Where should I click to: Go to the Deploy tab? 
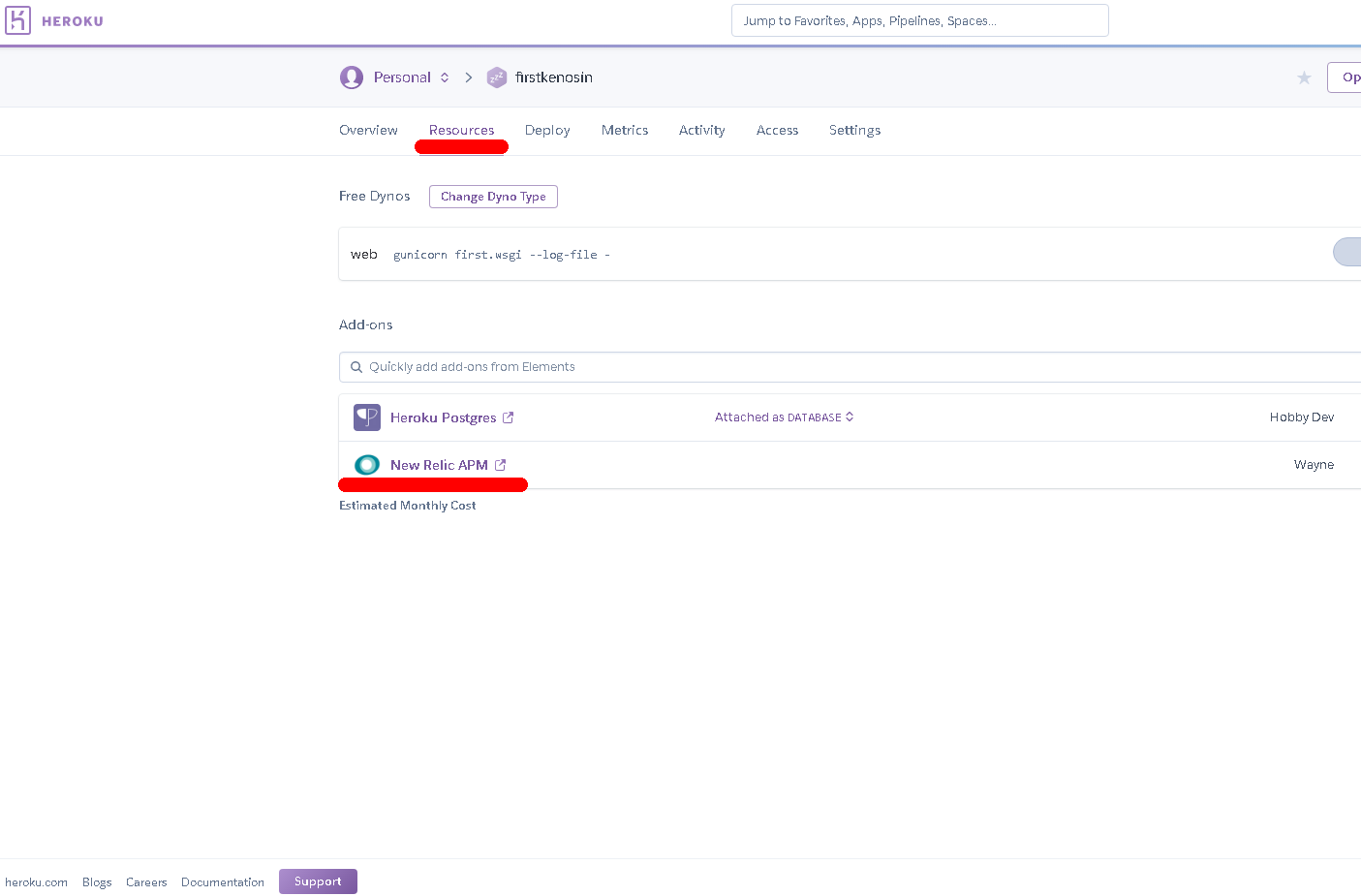tap(547, 130)
